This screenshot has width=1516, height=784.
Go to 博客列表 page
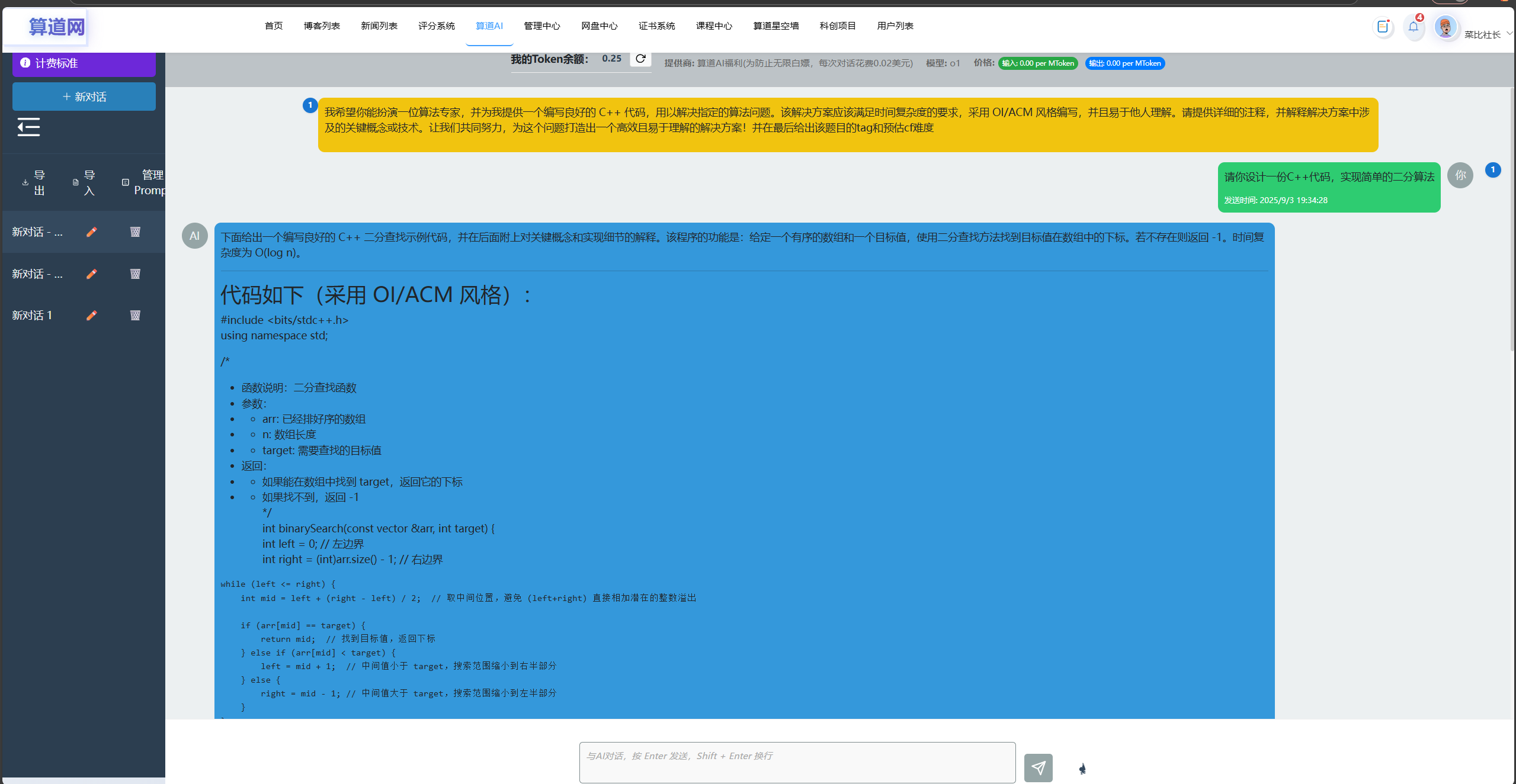pos(322,26)
